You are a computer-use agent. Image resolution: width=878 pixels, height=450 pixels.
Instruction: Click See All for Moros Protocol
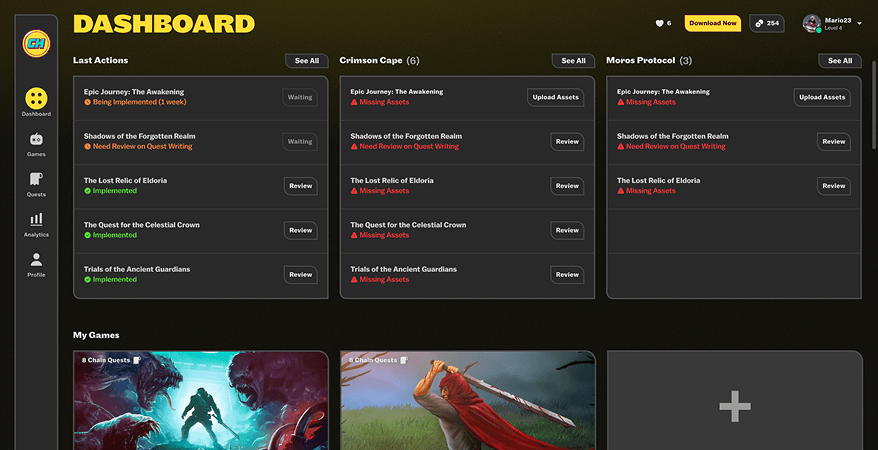(840, 61)
